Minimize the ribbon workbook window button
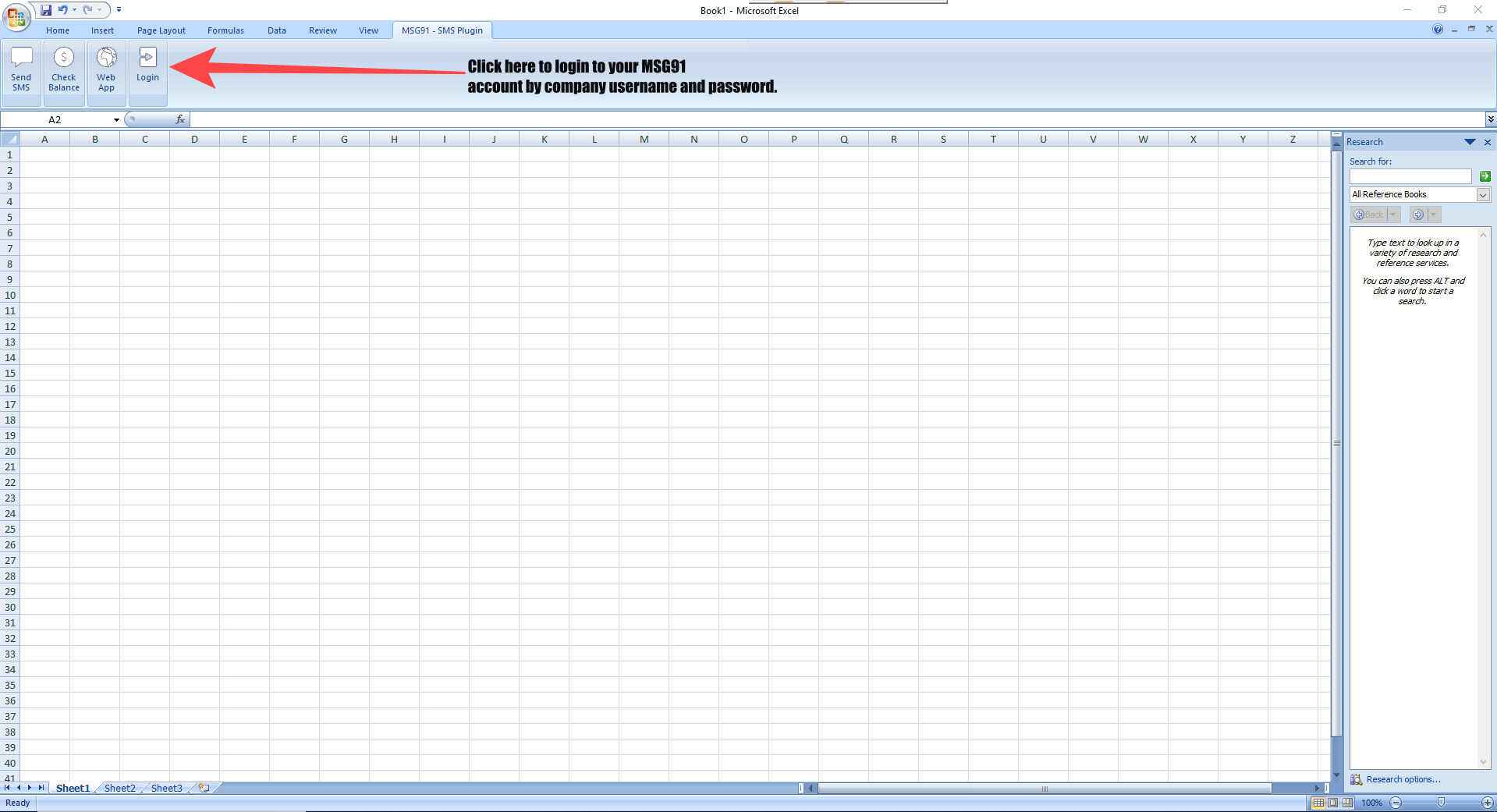This screenshot has width=1497, height=812. coord(1455,30)
